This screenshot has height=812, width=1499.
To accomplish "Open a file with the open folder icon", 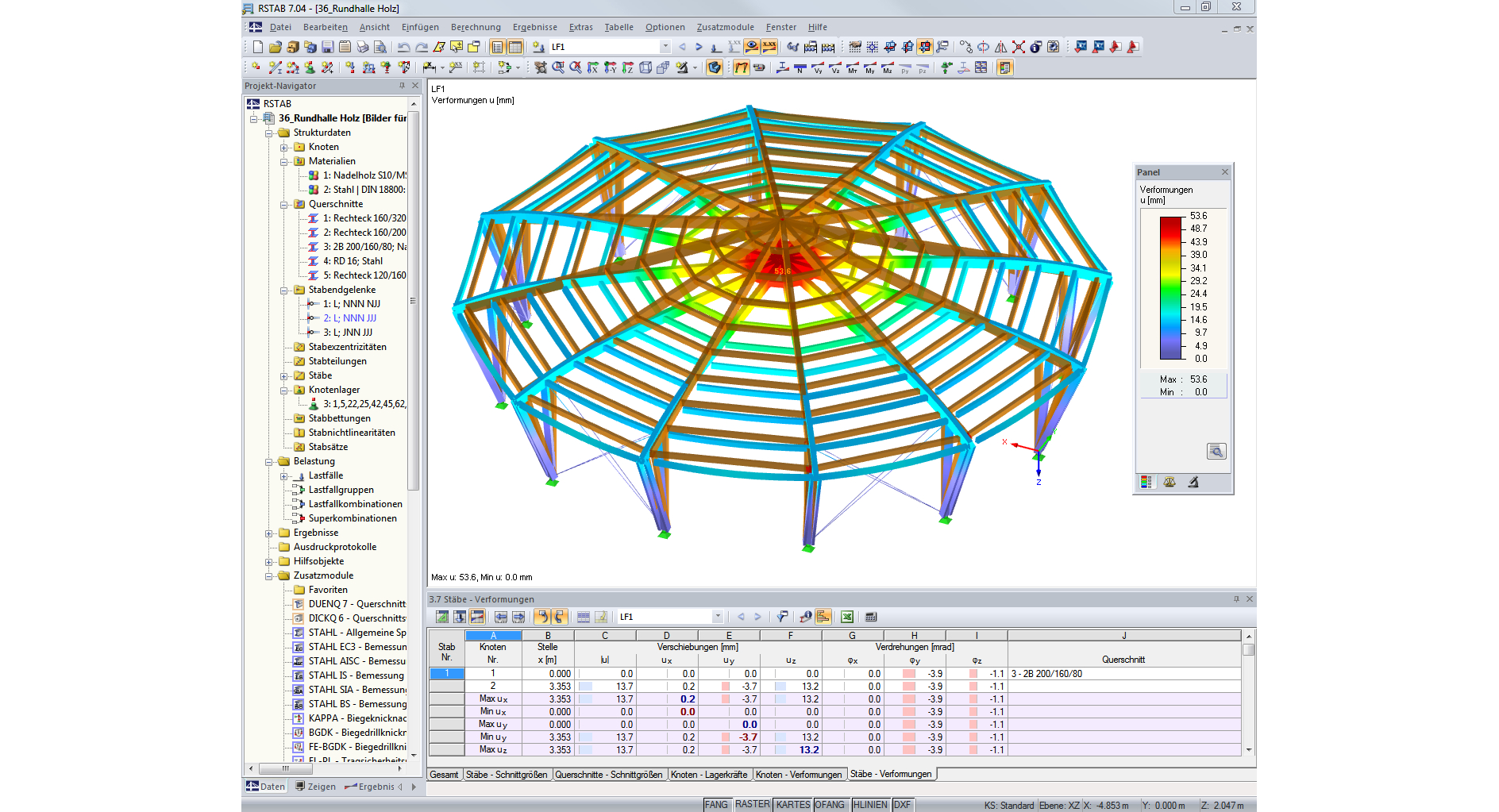I will [x=275, y=47].
